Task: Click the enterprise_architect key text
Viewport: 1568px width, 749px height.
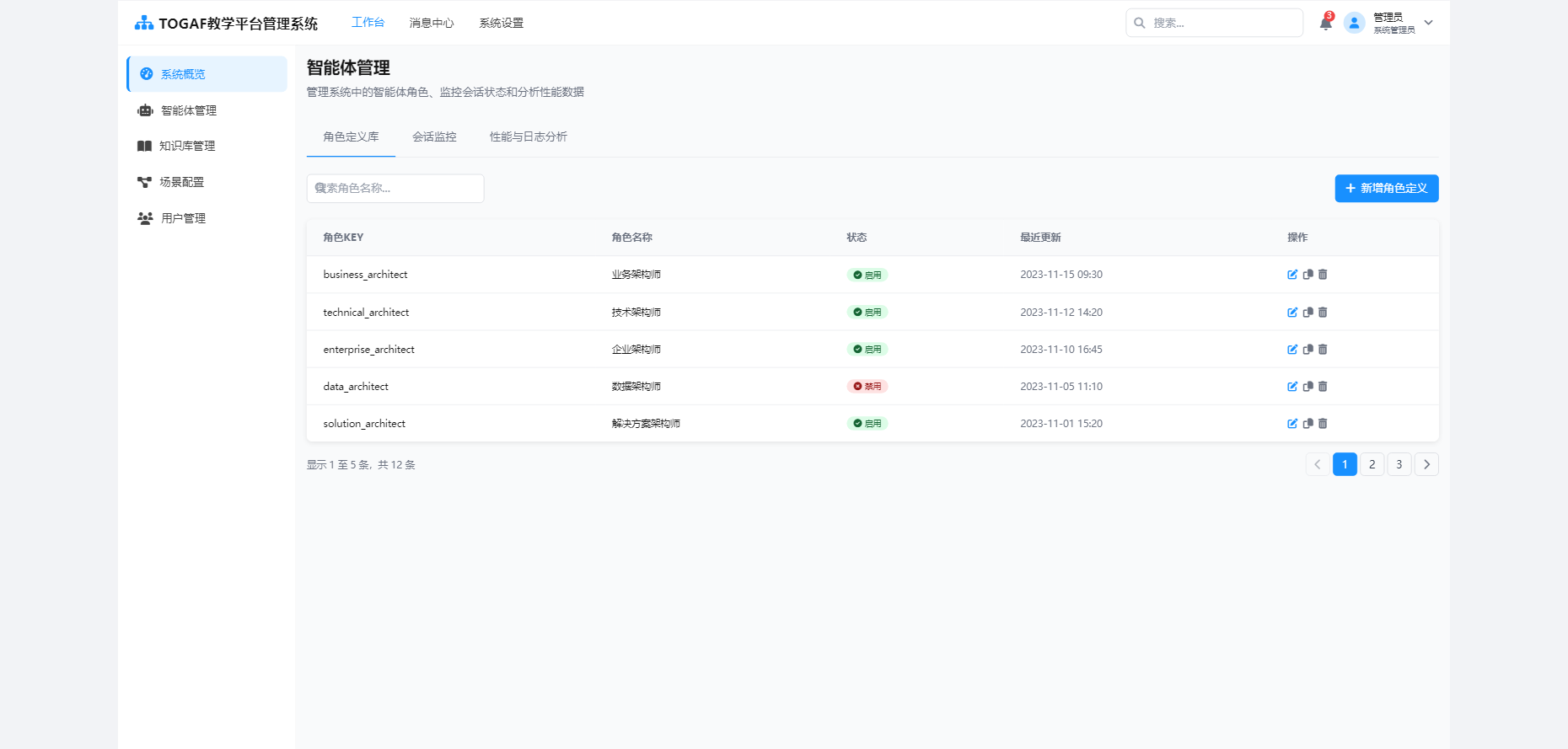Action: pos(368,350)
